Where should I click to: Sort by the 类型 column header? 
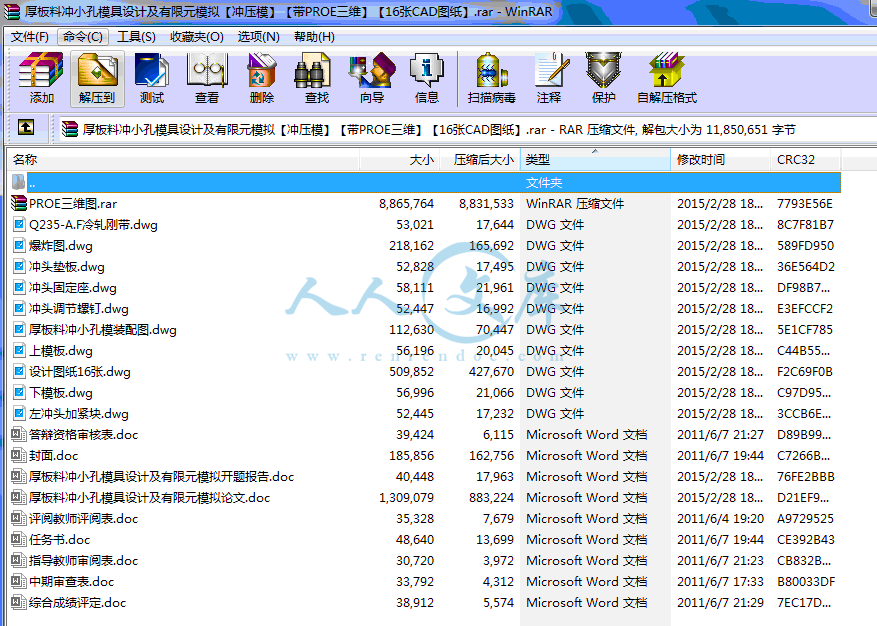tap(595, 159)
